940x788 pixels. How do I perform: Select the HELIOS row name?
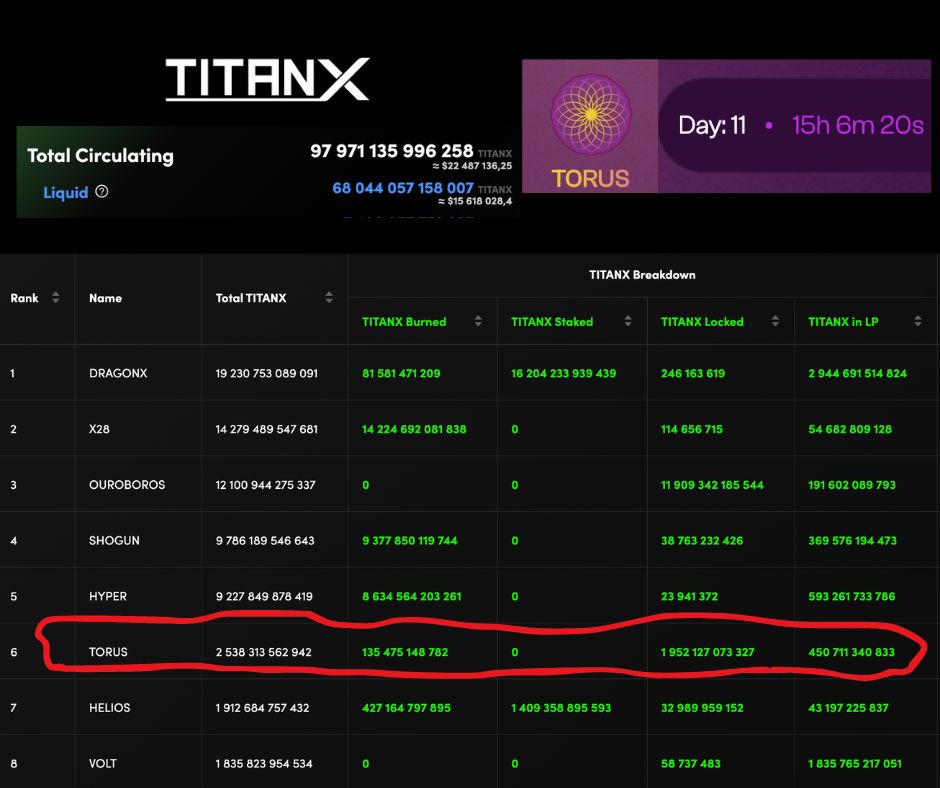110,708
